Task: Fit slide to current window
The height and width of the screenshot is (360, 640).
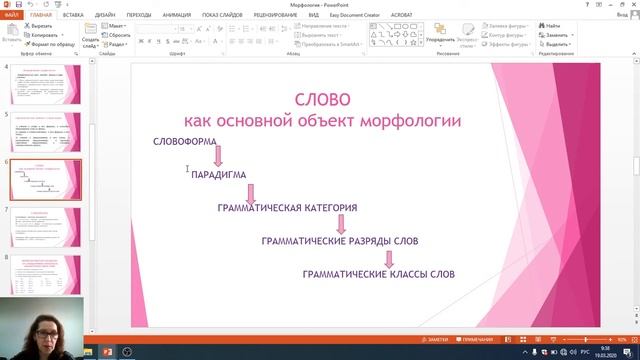Action: (x=634, y=340)
